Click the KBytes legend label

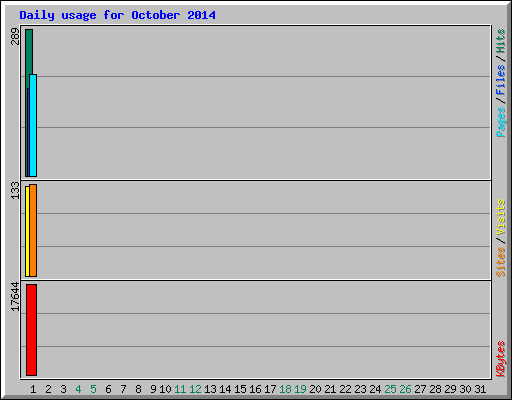pos(500,359)
